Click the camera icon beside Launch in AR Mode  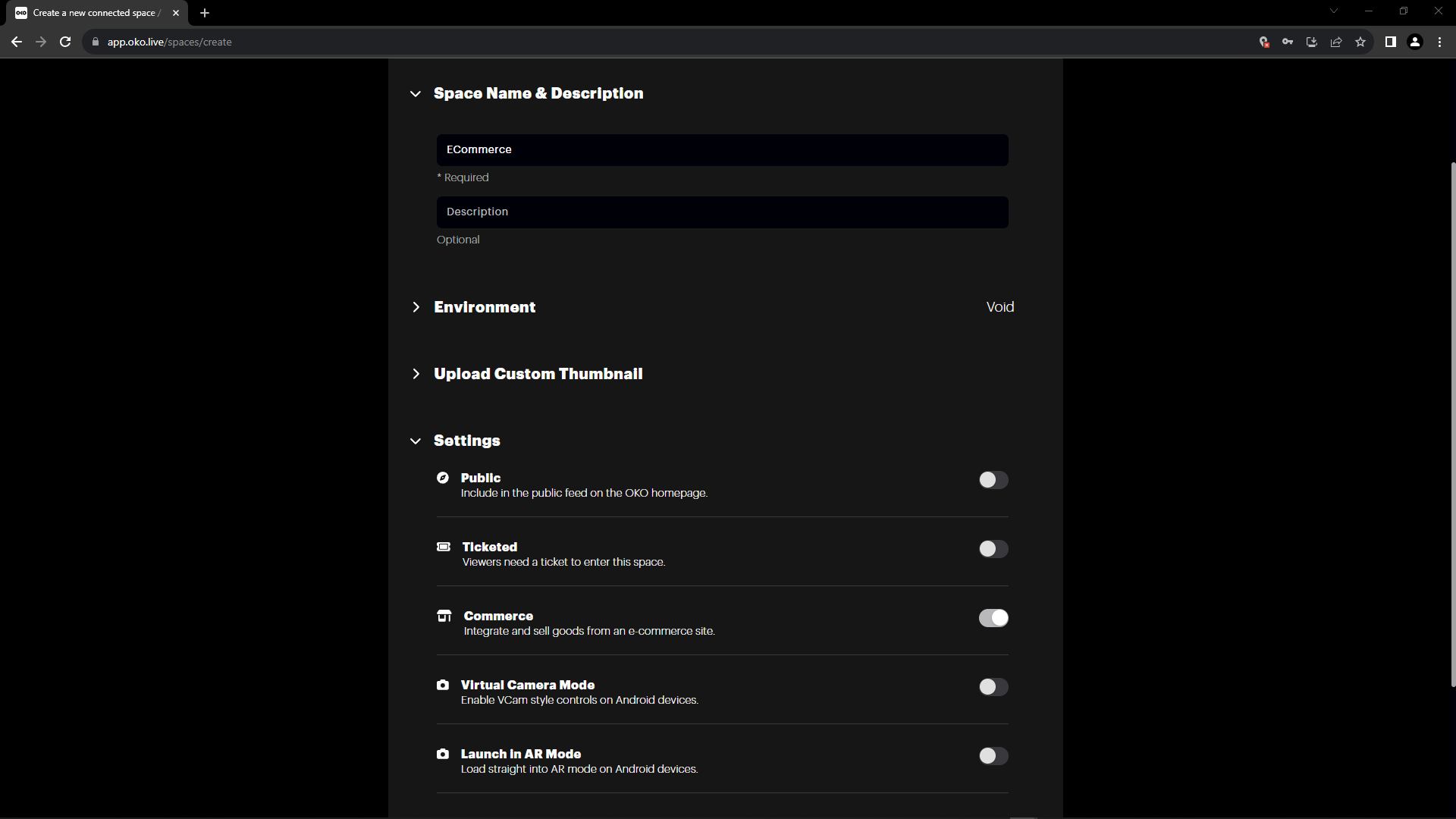click(x=443, y=754)
